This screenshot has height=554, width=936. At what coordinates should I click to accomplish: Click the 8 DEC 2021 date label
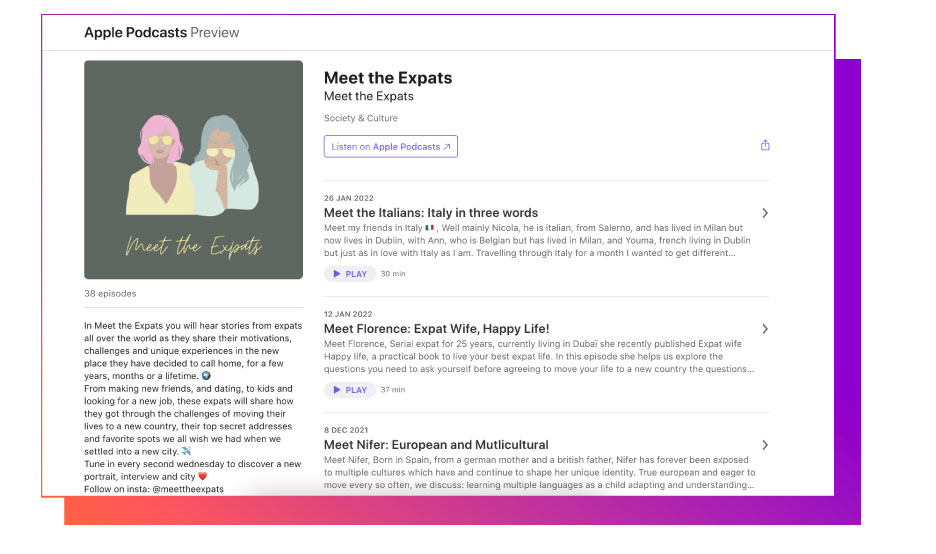[346, 430]
